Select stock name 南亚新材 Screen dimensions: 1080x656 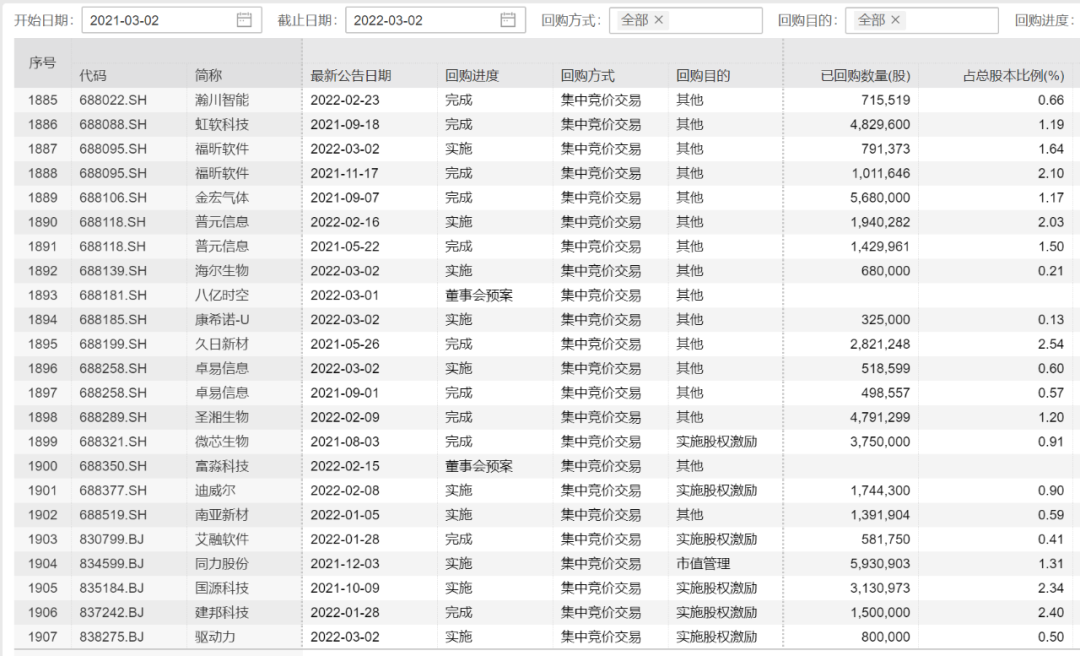(x=222, y=515)
